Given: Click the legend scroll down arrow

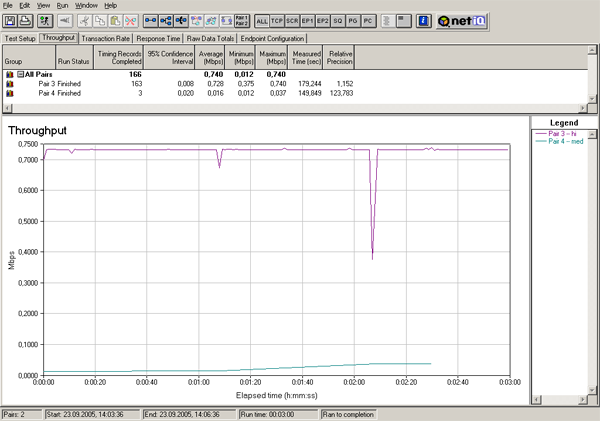Looking at the screenshot, I should (592, 390).
